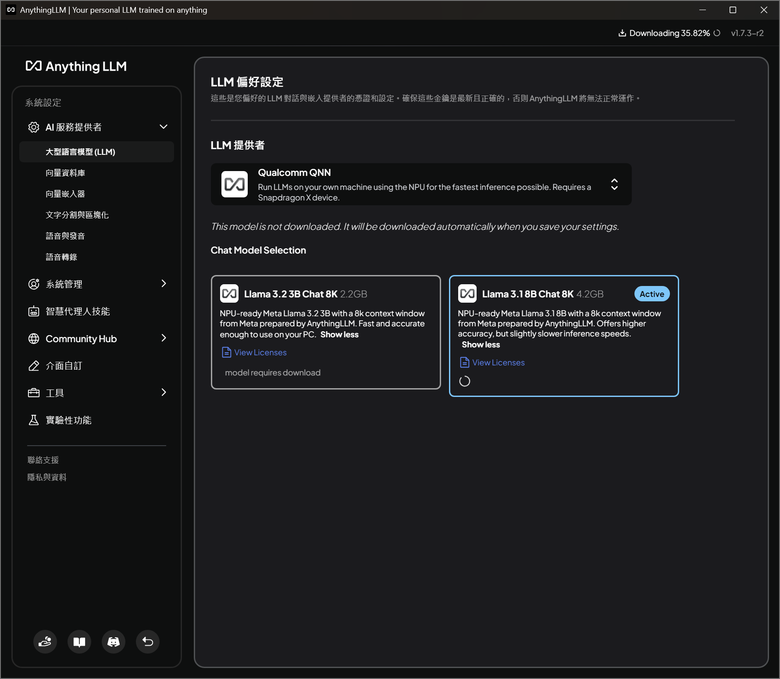The width and height of the screenshot is (780, 679).
Task: Click the Llama 3.1 8B model logo
Action: (x=467, y=294)
